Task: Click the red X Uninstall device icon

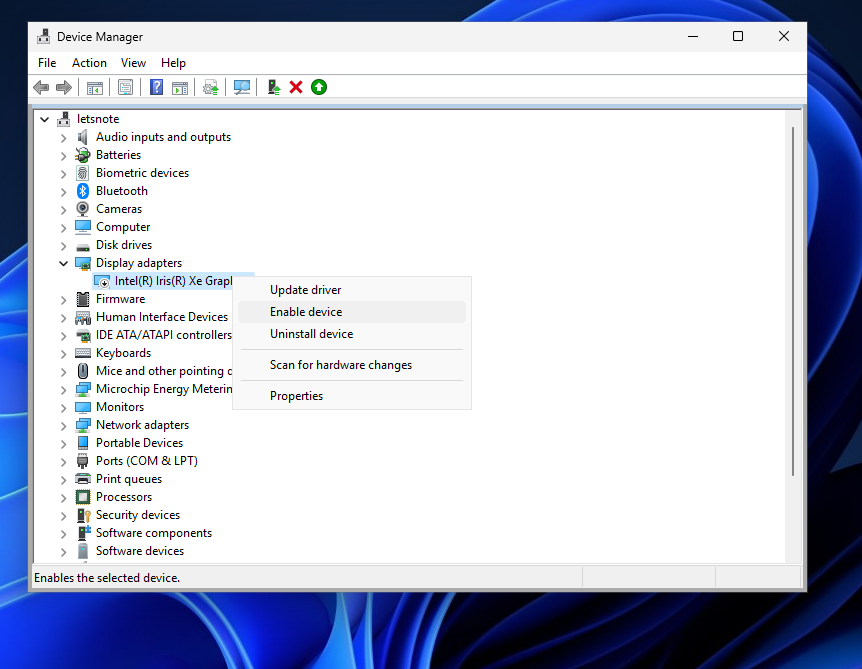Action: pos(296,87)
